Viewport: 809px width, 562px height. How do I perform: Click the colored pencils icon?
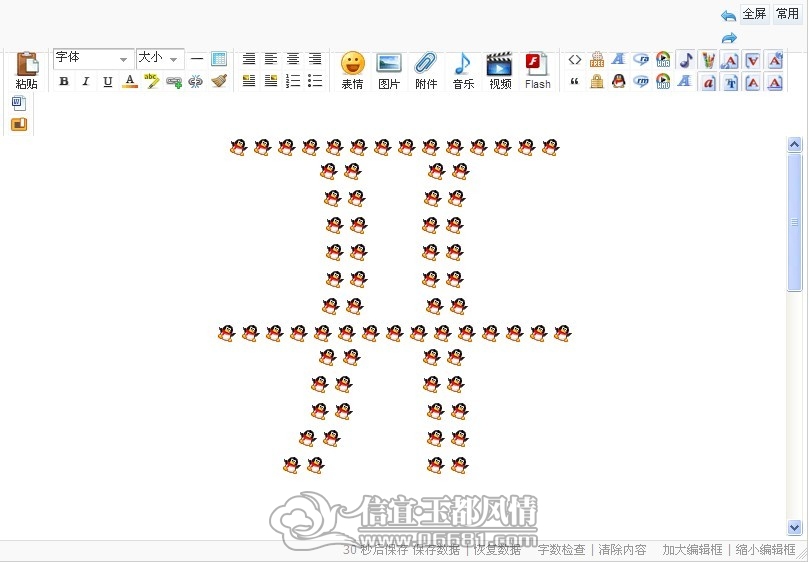[708, 60]
